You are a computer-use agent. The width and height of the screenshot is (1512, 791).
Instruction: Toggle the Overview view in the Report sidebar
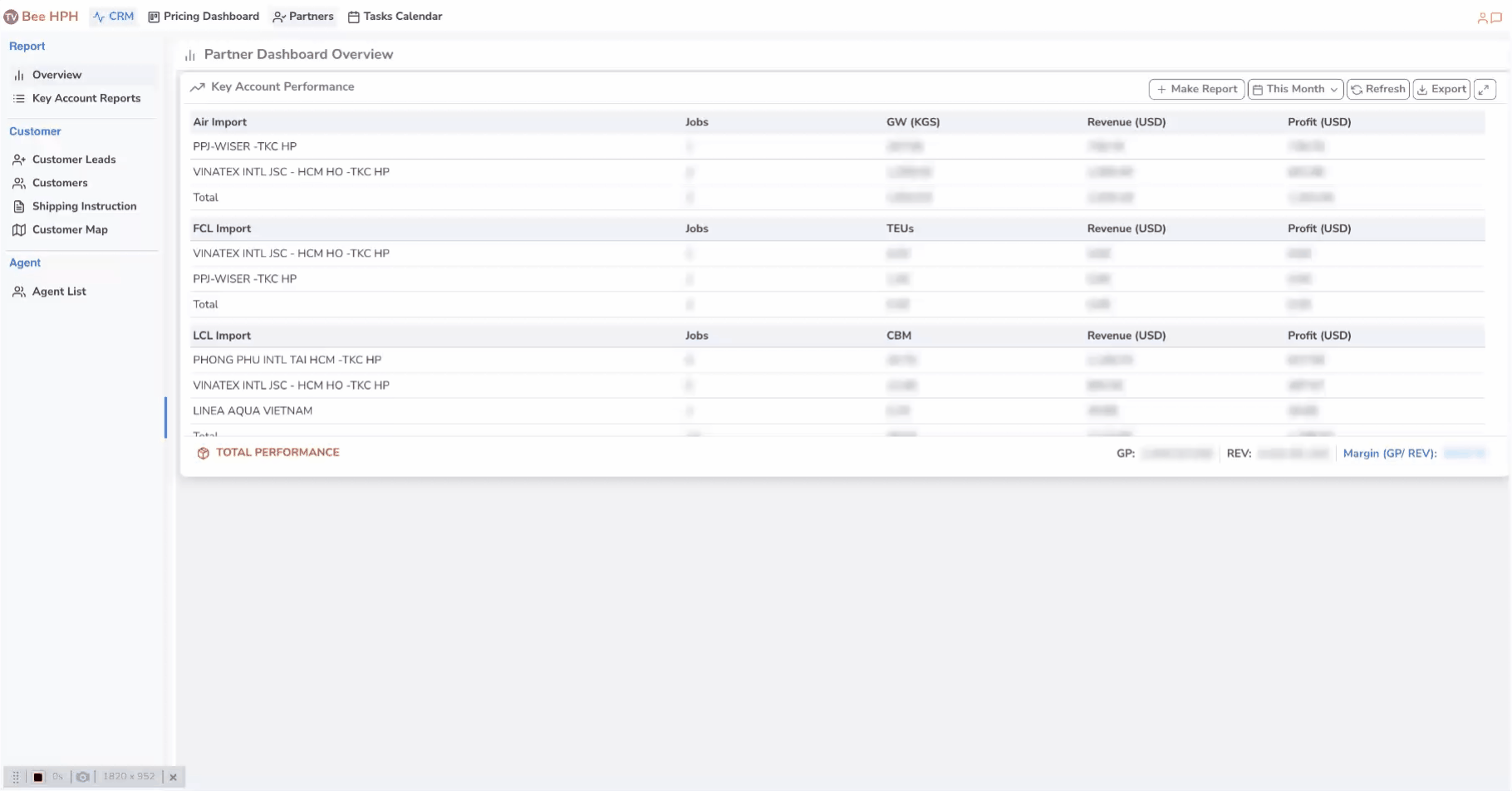click(x=56, y=75)
